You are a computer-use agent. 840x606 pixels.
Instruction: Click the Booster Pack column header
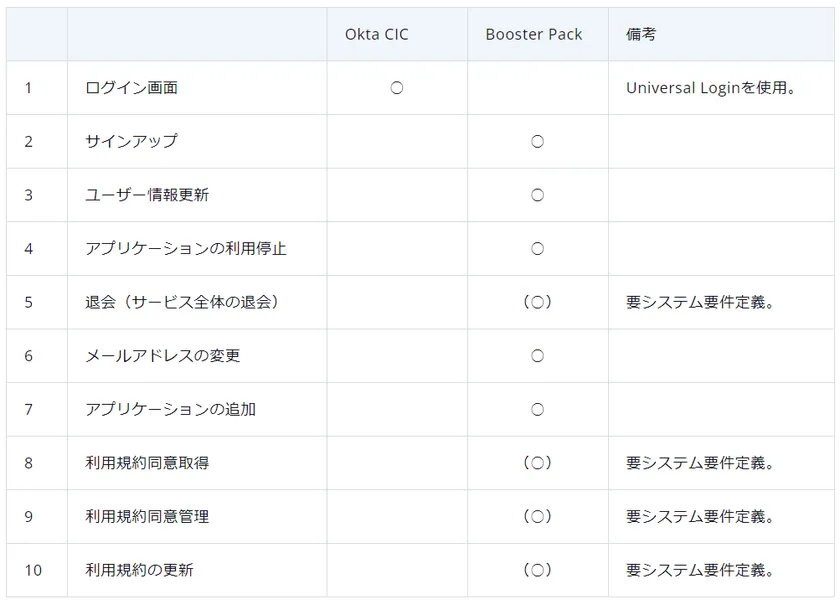[533, 34]
